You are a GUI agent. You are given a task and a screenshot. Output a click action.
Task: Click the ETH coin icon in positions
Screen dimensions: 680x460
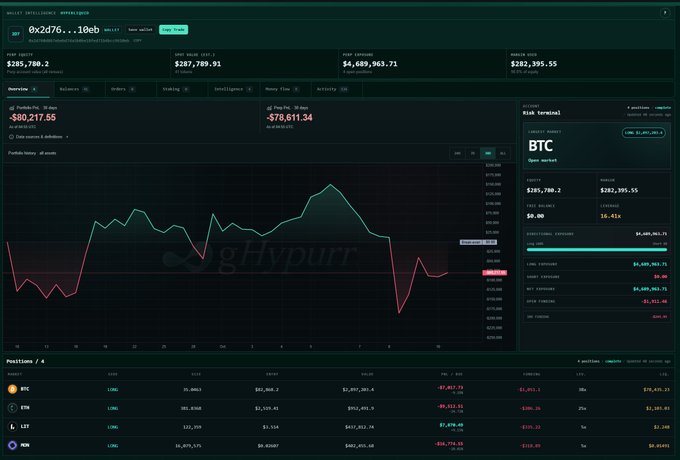[12, 408]
